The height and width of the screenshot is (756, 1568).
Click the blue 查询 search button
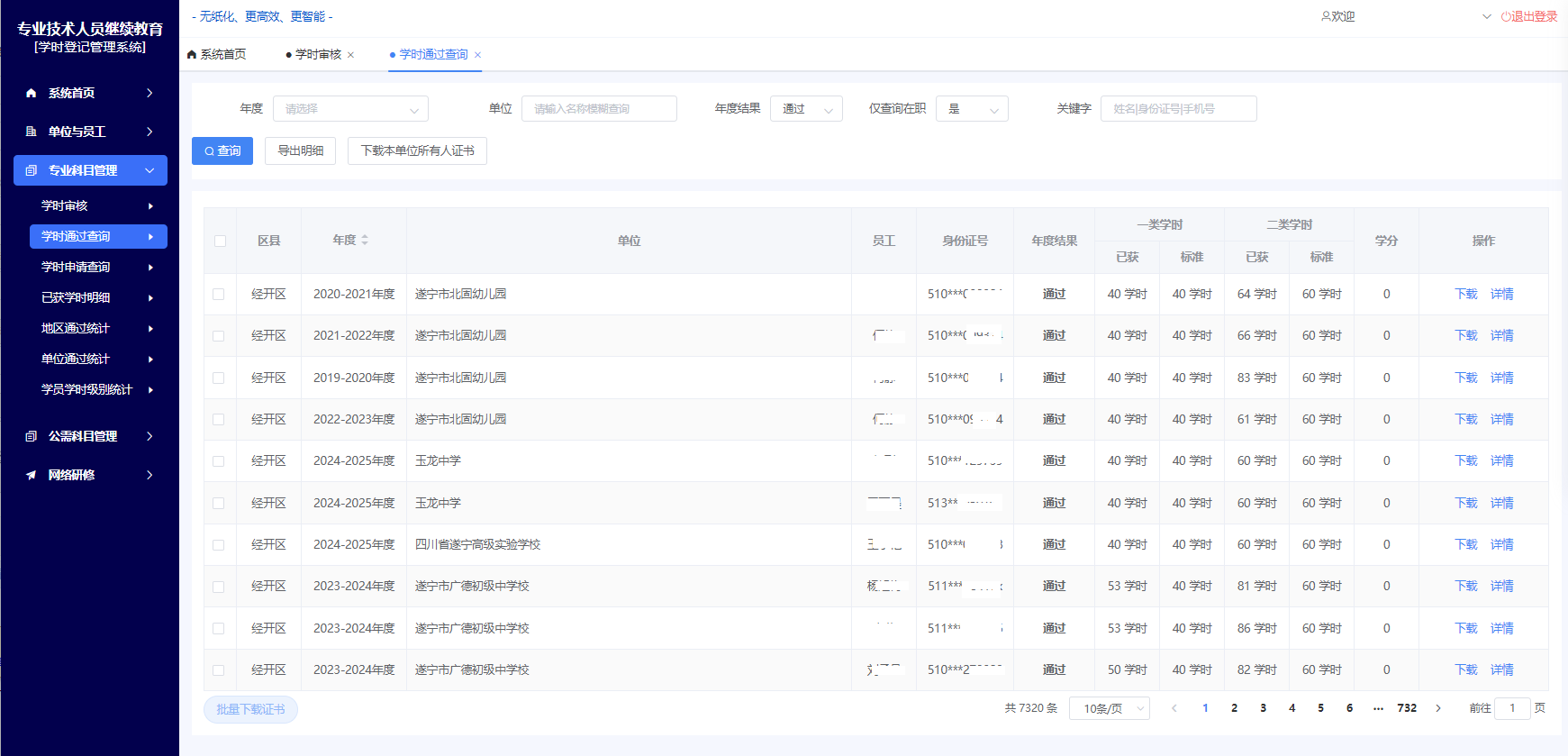[222, 150]
